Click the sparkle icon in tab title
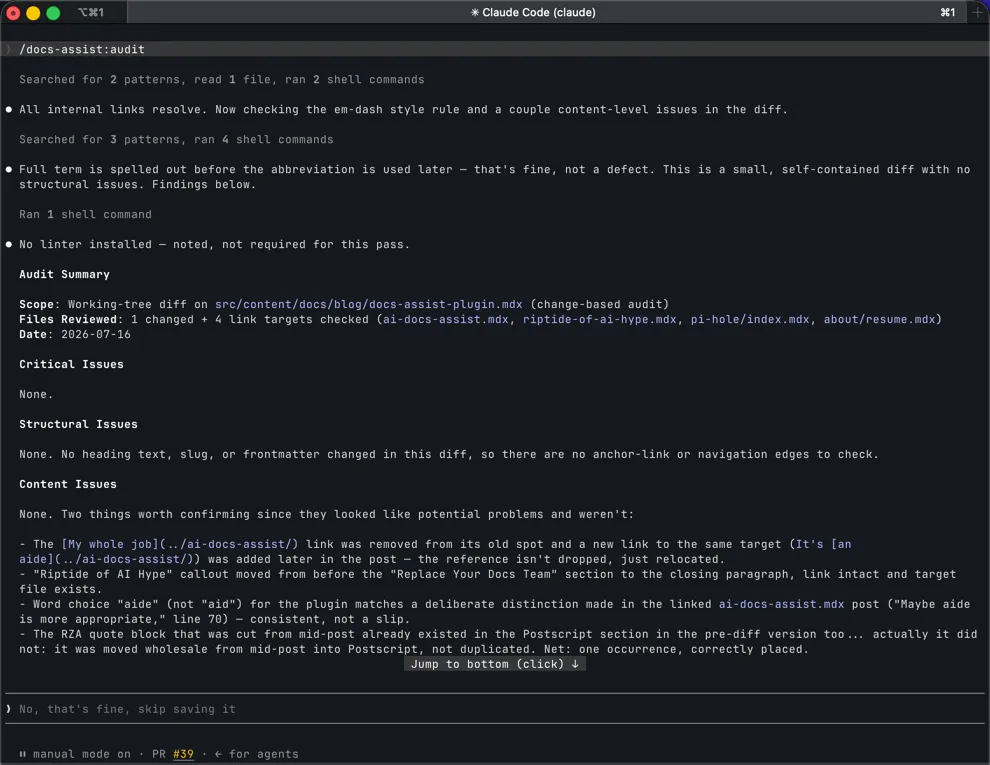This screenshot has width=990, height=765. click(x=475, y=12)
